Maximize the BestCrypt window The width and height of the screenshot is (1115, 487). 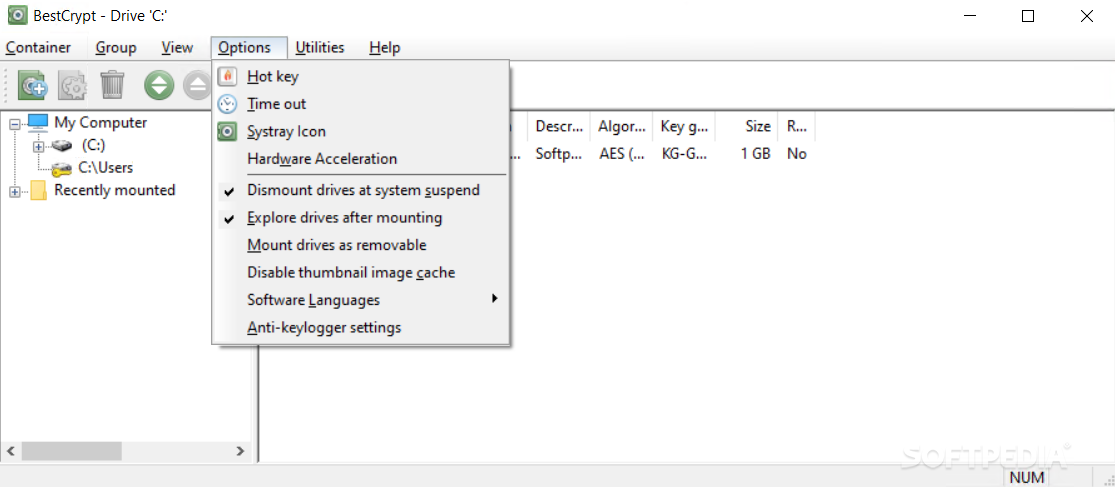tap(1028, 16)
